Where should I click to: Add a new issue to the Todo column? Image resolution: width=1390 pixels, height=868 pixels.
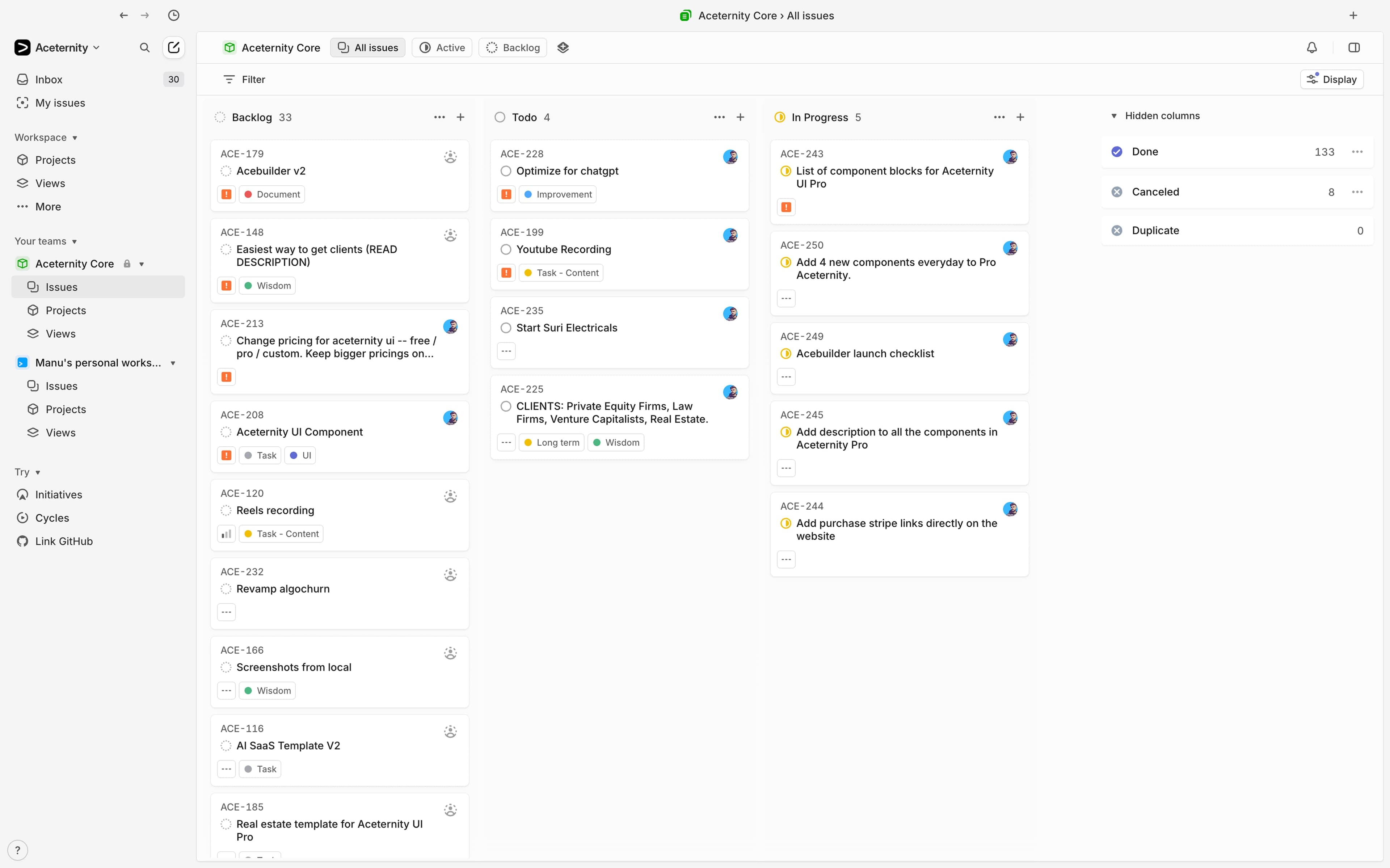coord(740,117)
